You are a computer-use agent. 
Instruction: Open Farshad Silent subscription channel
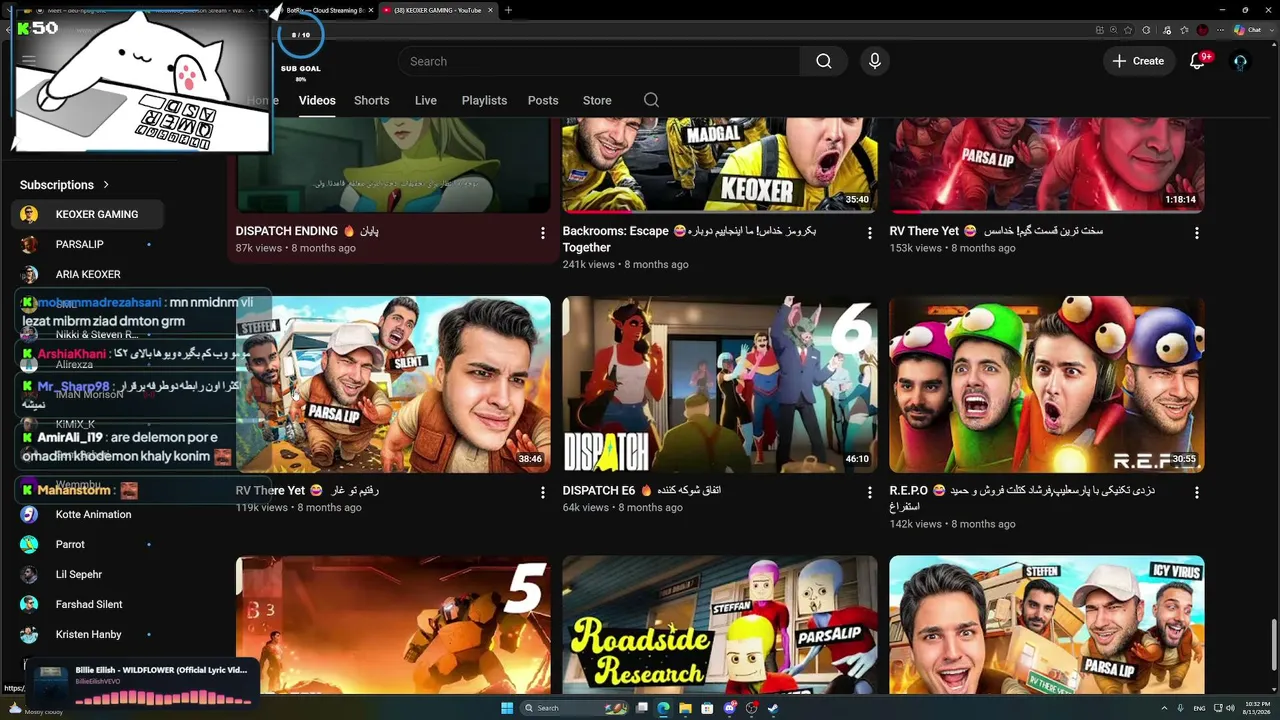click(x=88, y=604)
